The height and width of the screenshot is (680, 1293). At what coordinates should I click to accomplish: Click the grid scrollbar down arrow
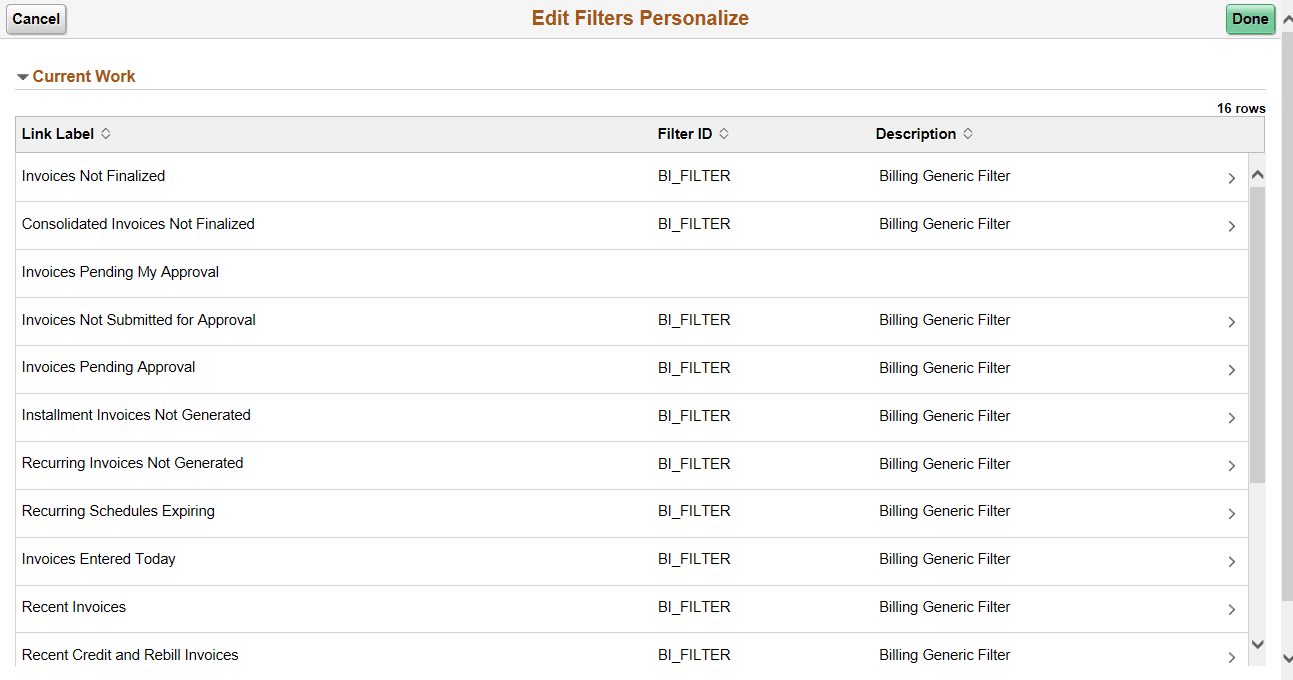1258,644
